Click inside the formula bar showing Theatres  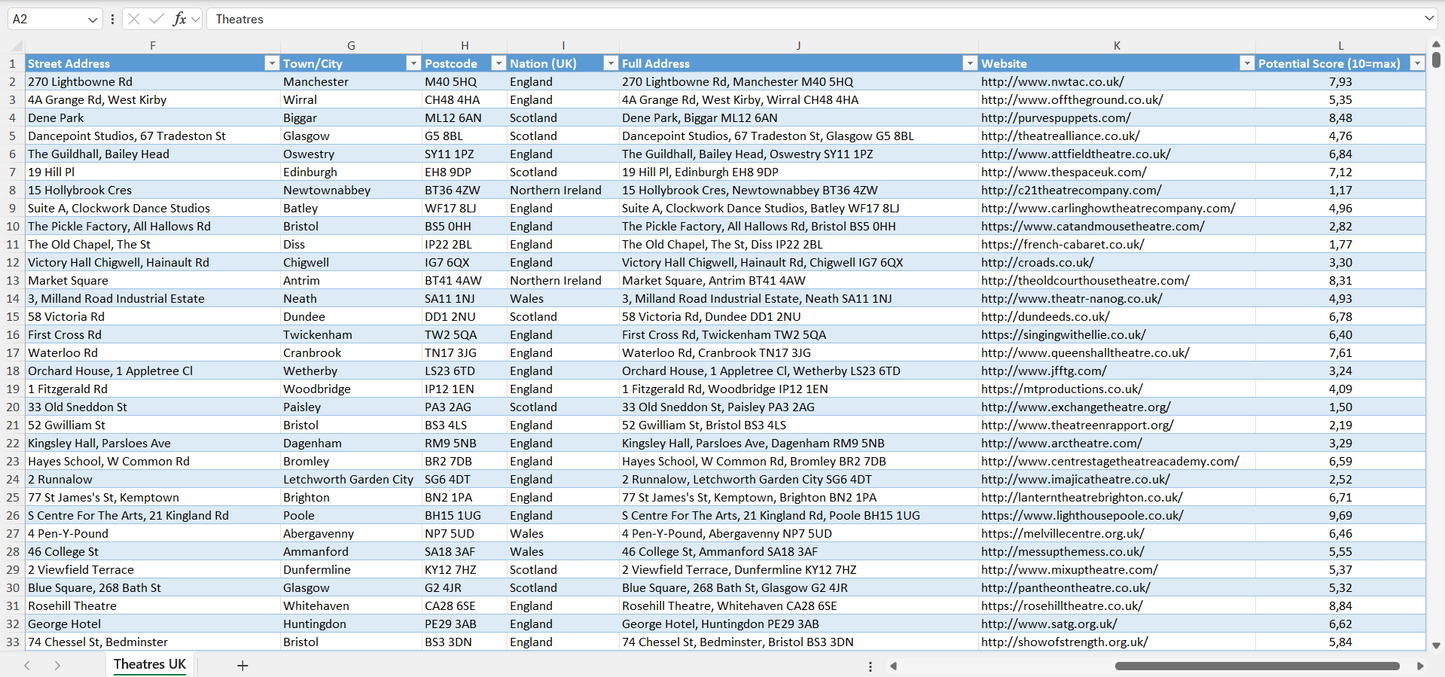click(400, 18)
